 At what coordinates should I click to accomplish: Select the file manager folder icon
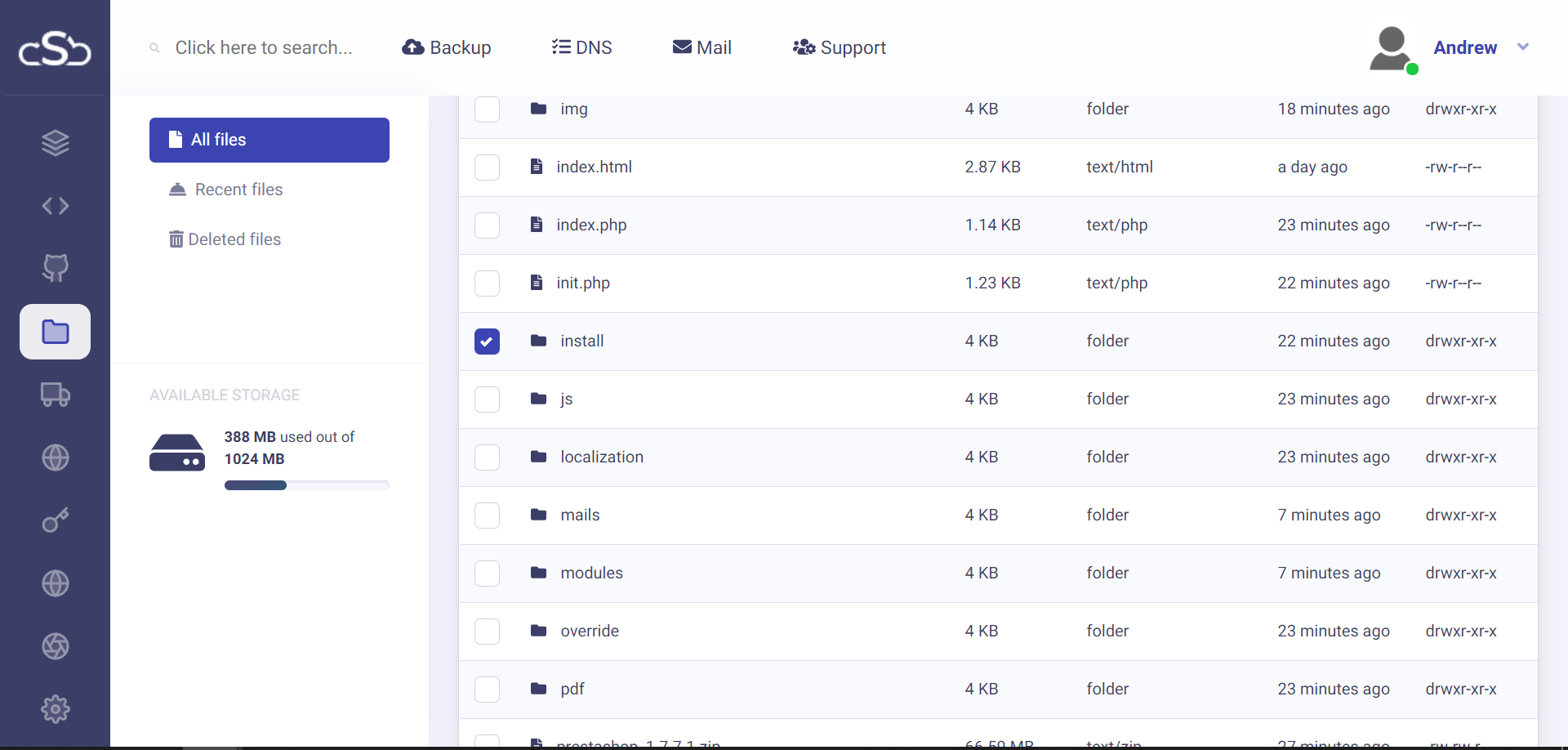point(55,332)
